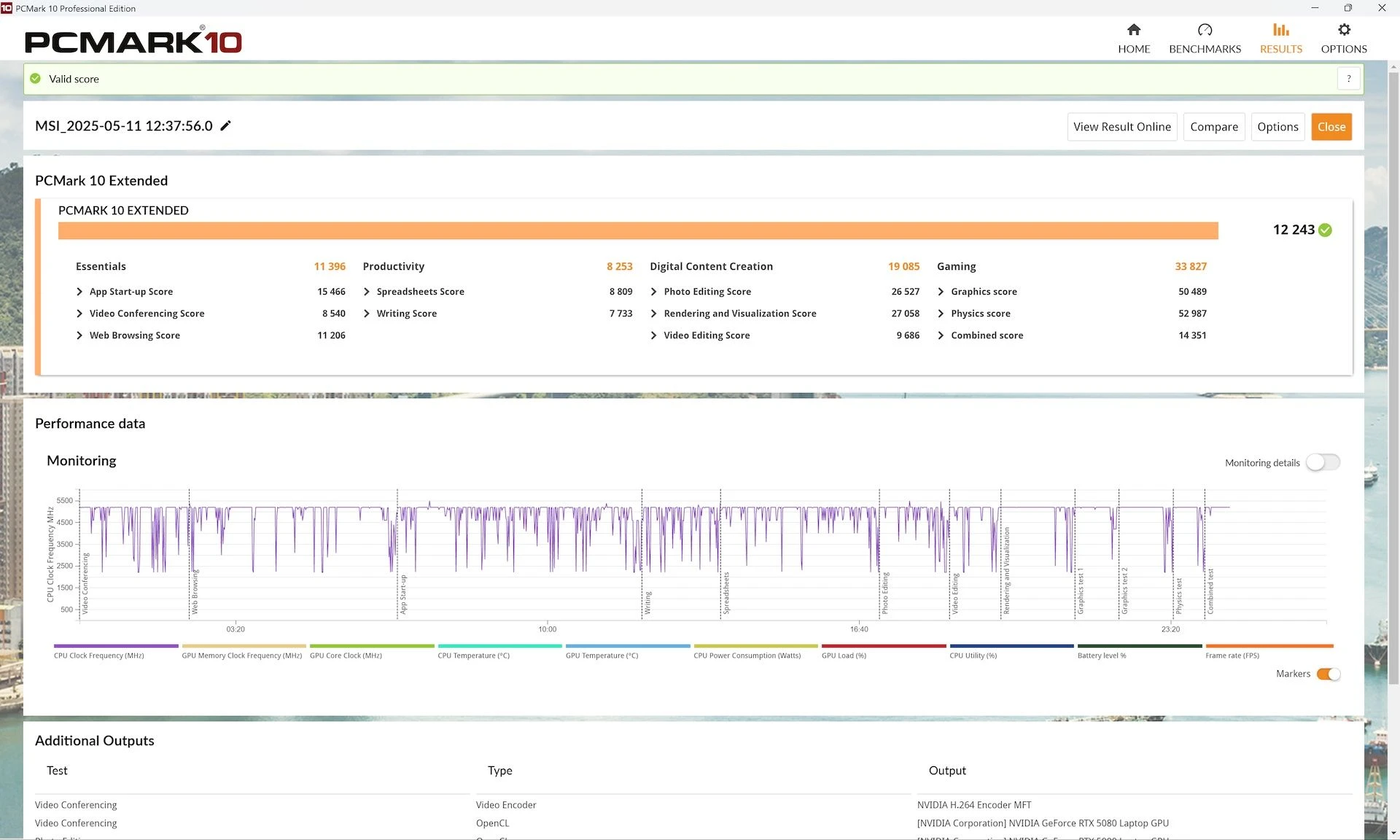Image resolution: width=1400 pixels, height=840 pixels.
Task: Expand Writing Score
Action: pyautogui.click(x=367, y=314)
